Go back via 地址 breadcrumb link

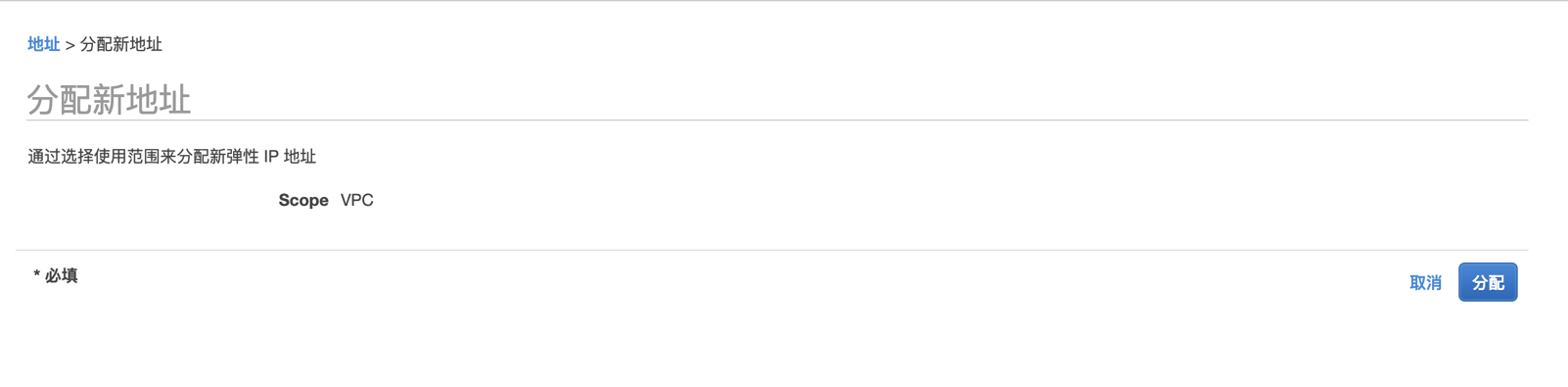coord(43,44)
